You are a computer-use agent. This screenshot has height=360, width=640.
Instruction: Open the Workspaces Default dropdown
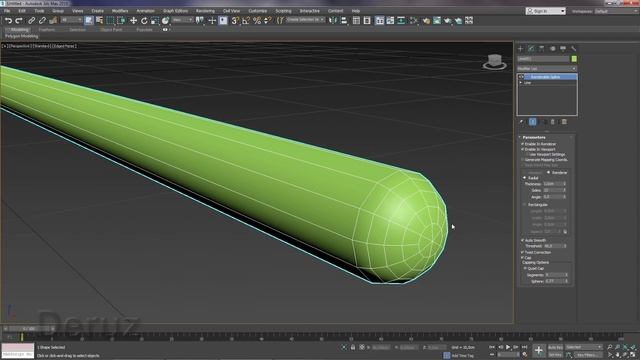coord(616,11)
